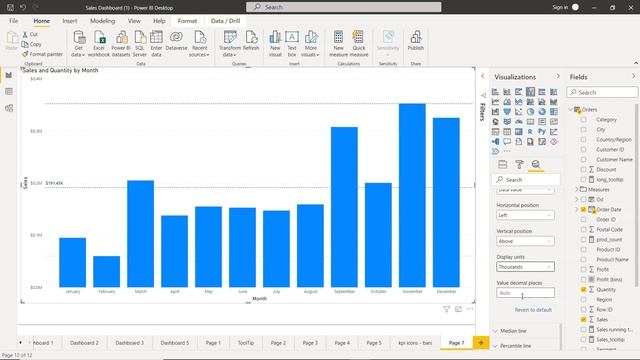
Task: Open the Analytics magnifier tab
Action: [536, 164]
